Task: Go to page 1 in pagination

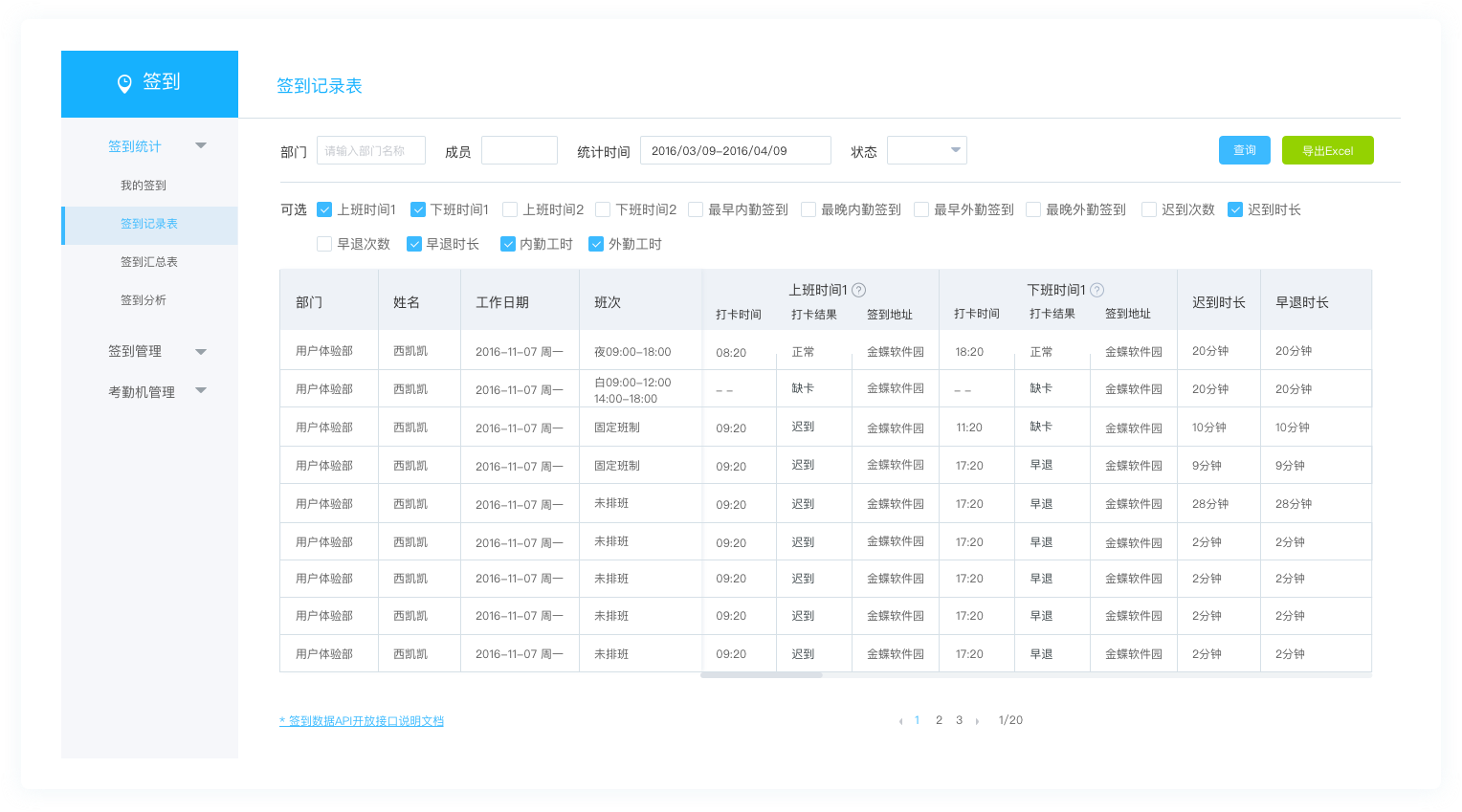Action: [x=917, y=720]
